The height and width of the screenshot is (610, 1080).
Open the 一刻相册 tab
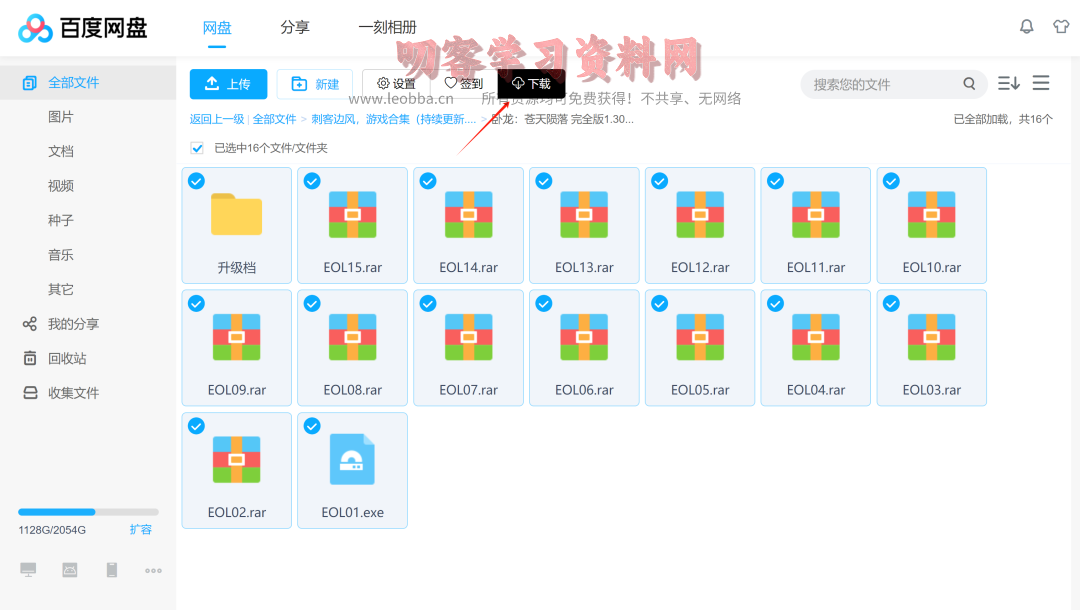pos(388,27)
